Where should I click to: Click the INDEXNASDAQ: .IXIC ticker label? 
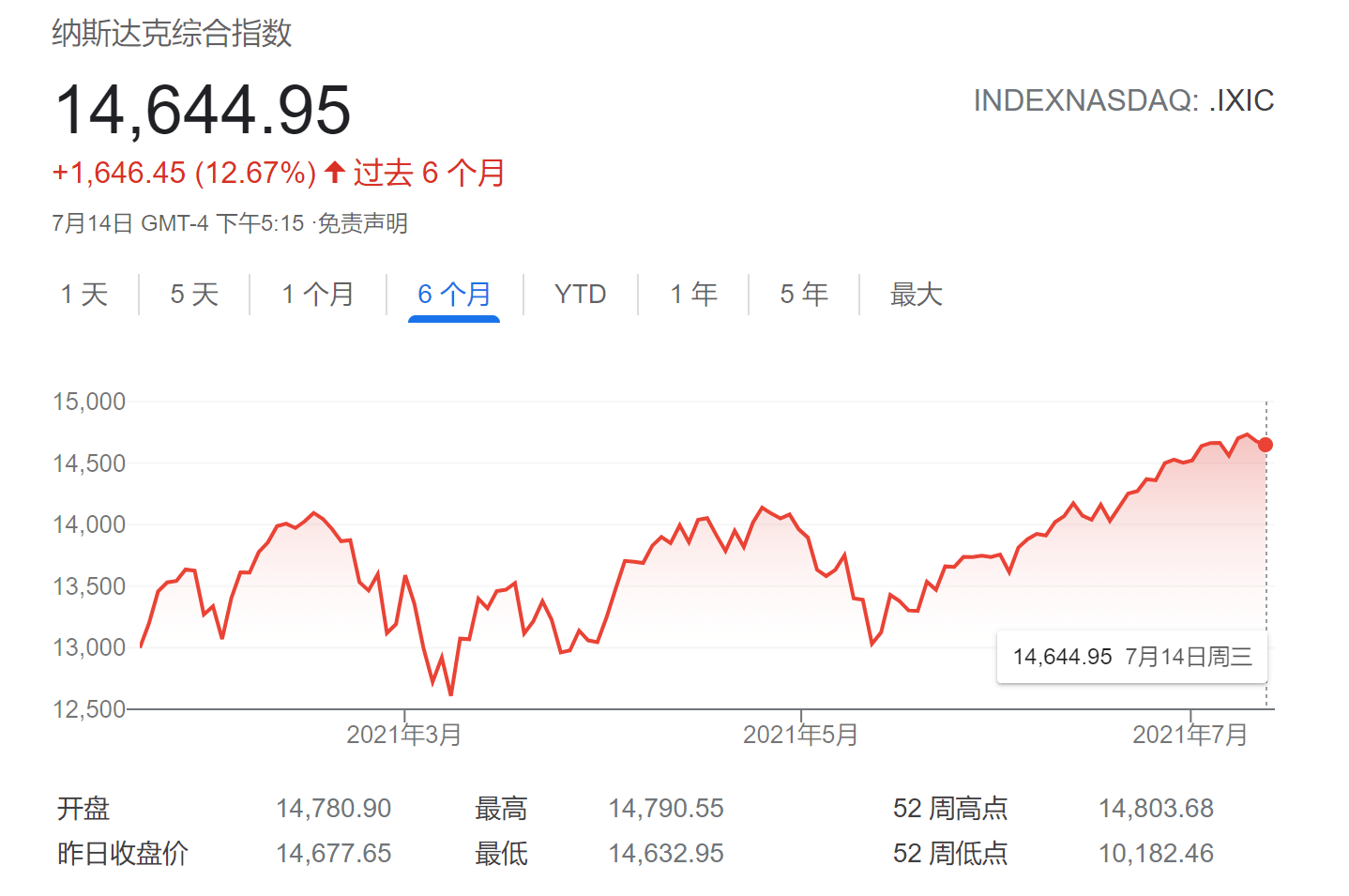tap(1123, 100)
